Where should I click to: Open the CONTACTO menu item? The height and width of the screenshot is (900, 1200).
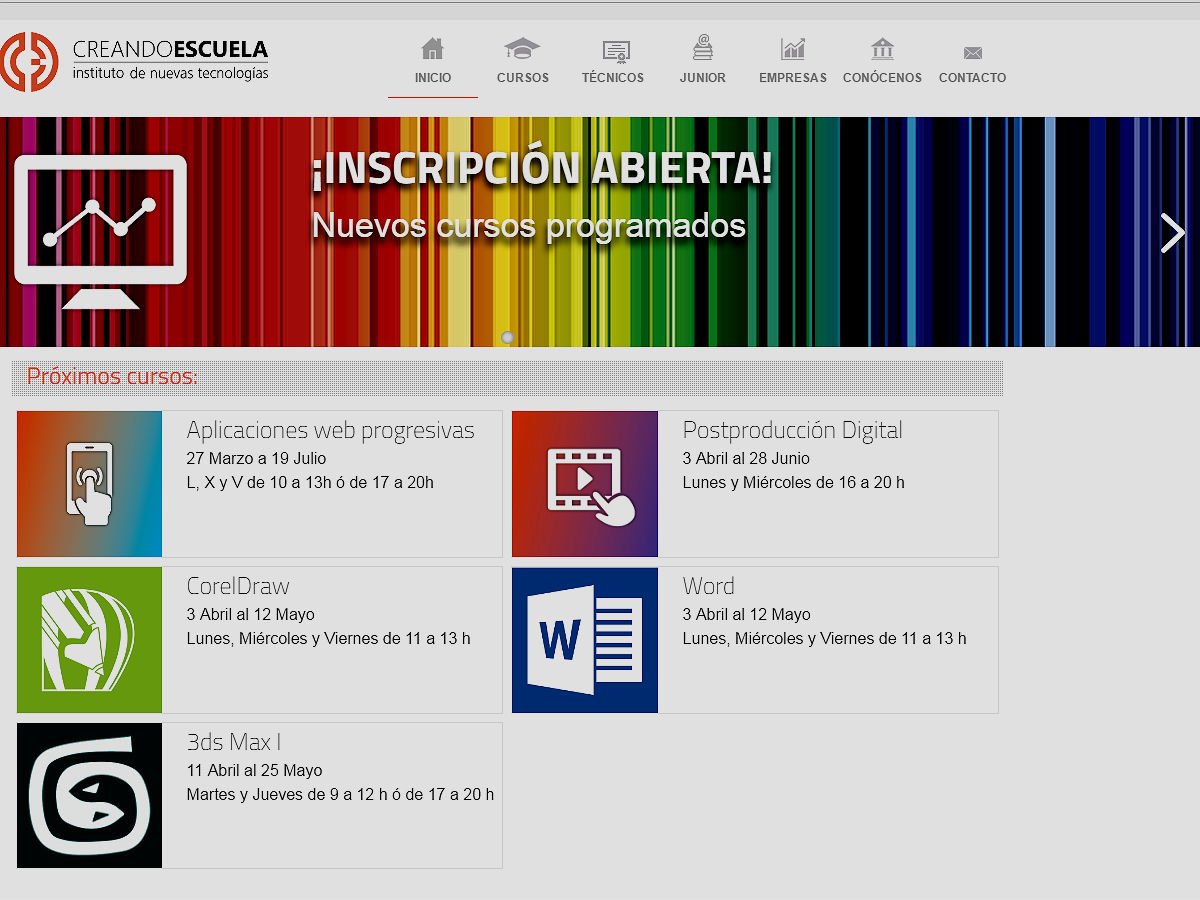[972, 78]
